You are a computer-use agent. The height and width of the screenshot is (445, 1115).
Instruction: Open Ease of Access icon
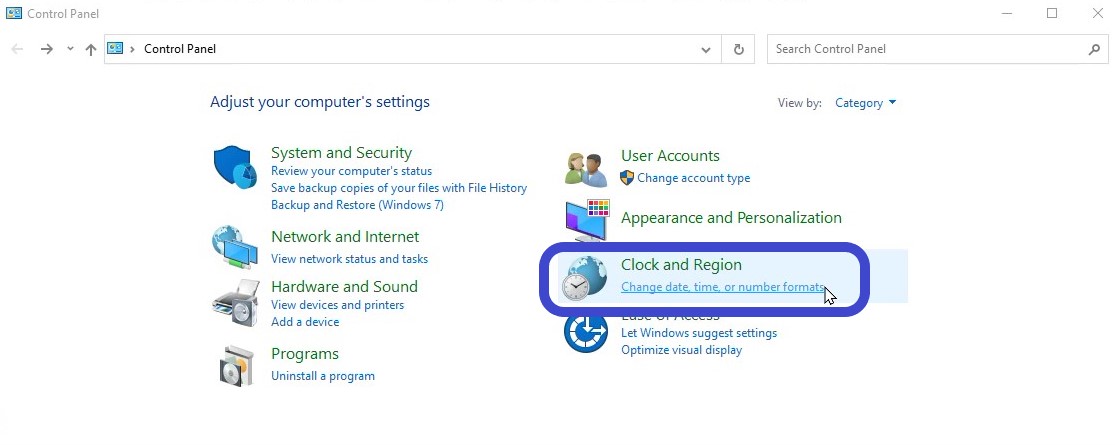pyautogui.click(x=586, y=331)
